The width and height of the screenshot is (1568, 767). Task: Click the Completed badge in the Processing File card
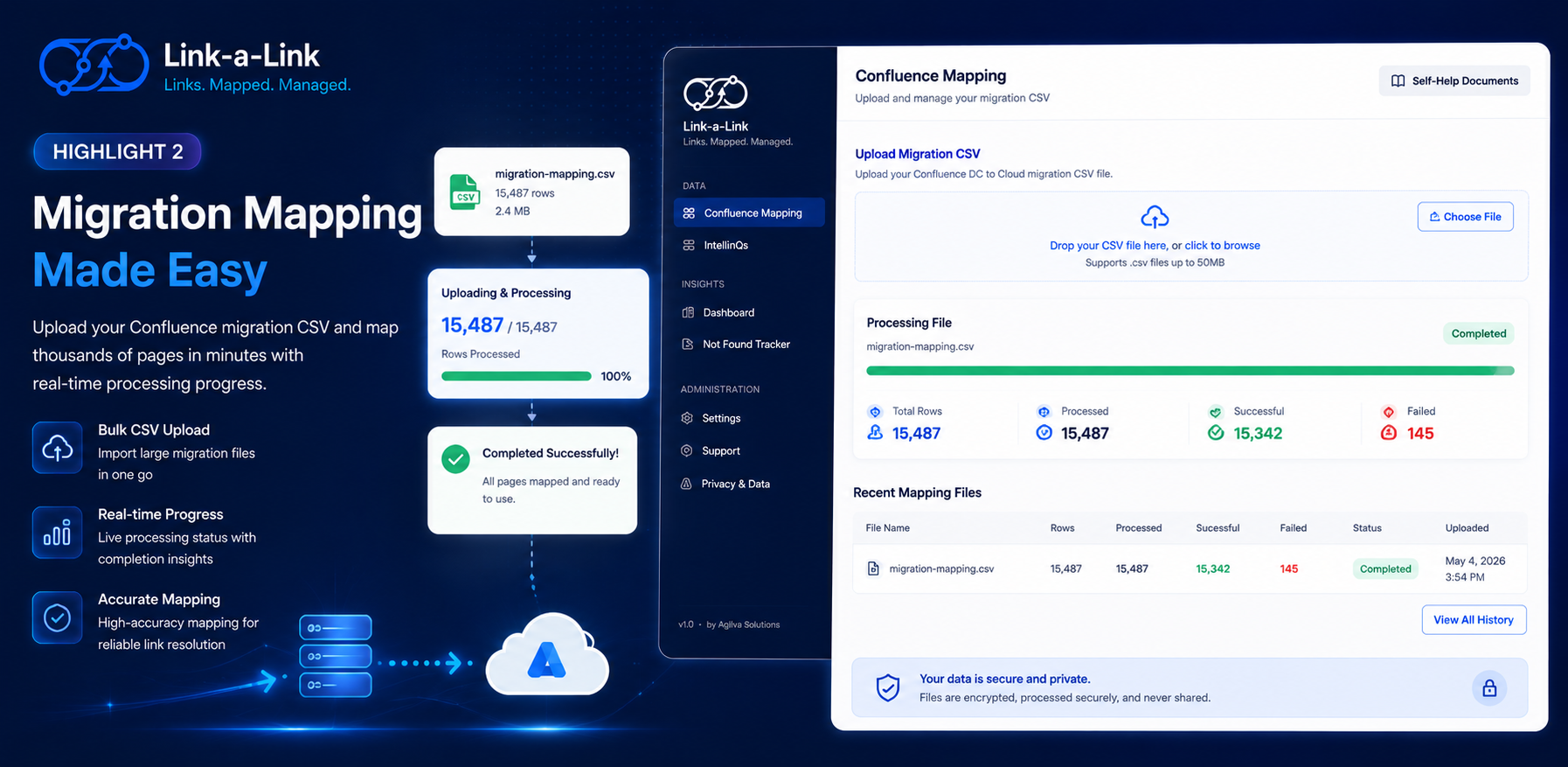(x=1479, y=333)
